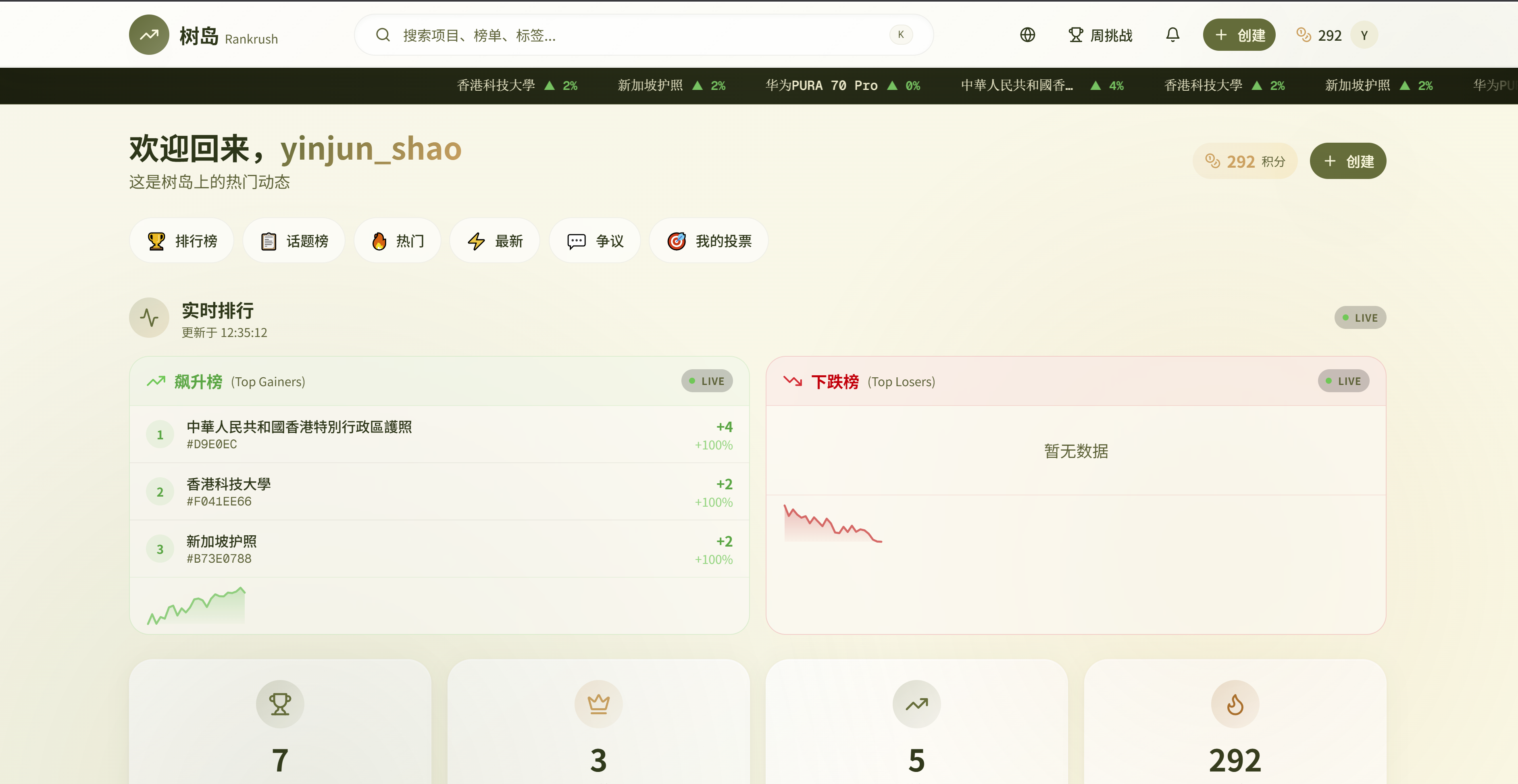This screenshot has height=784, width=1518.
Task: Click the stat card showing 292
Action: point(1235,722)
